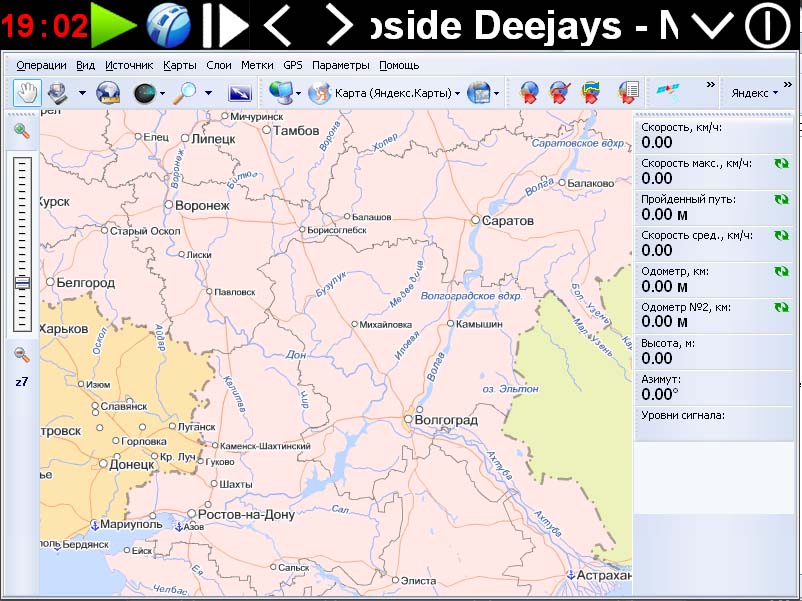Screen dimensions: 802x601
Task: Toggle GPS receiver connection satellite icon
Action: pyautogui.click(x=668, y=93)
